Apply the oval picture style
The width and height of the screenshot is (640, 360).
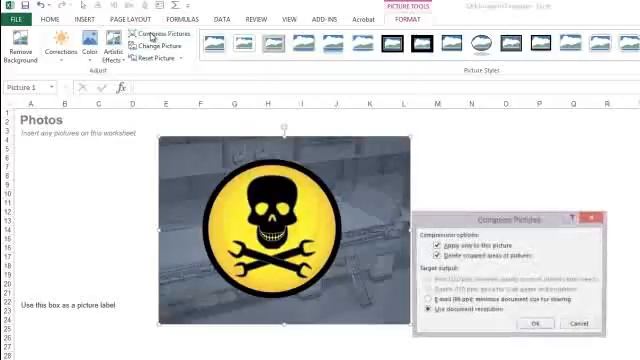481,43
